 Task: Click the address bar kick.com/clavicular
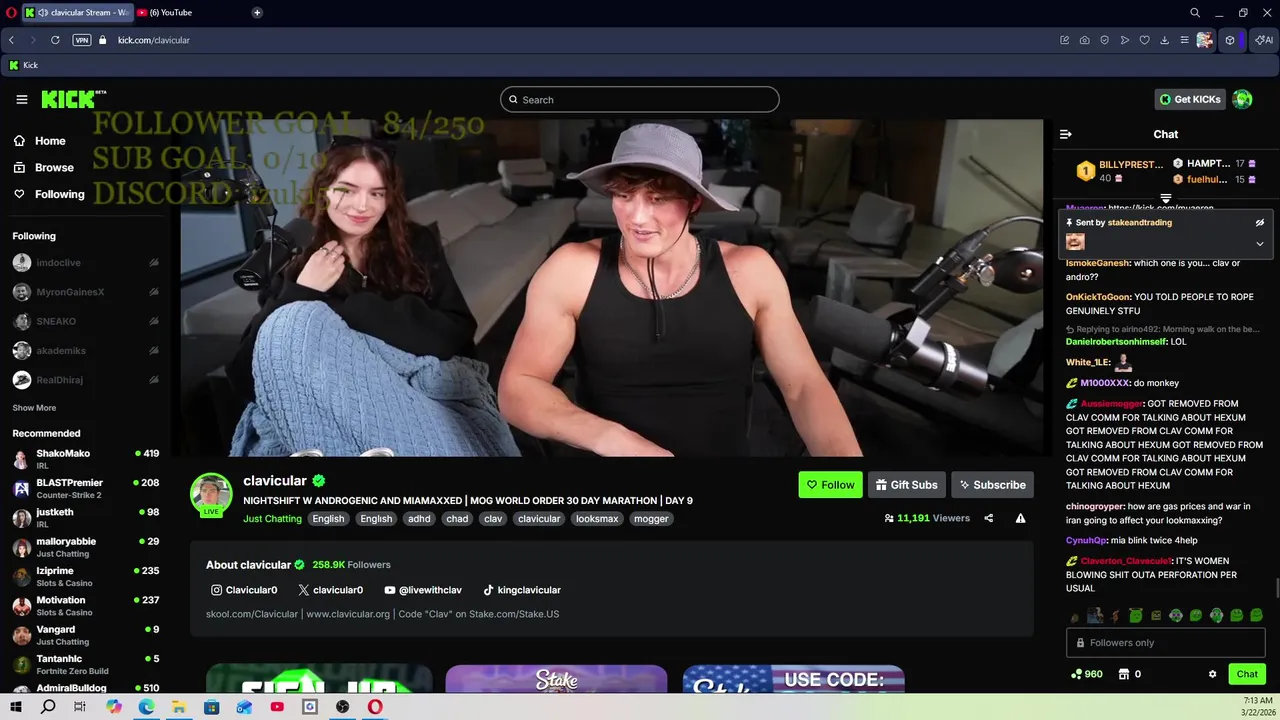154,40
